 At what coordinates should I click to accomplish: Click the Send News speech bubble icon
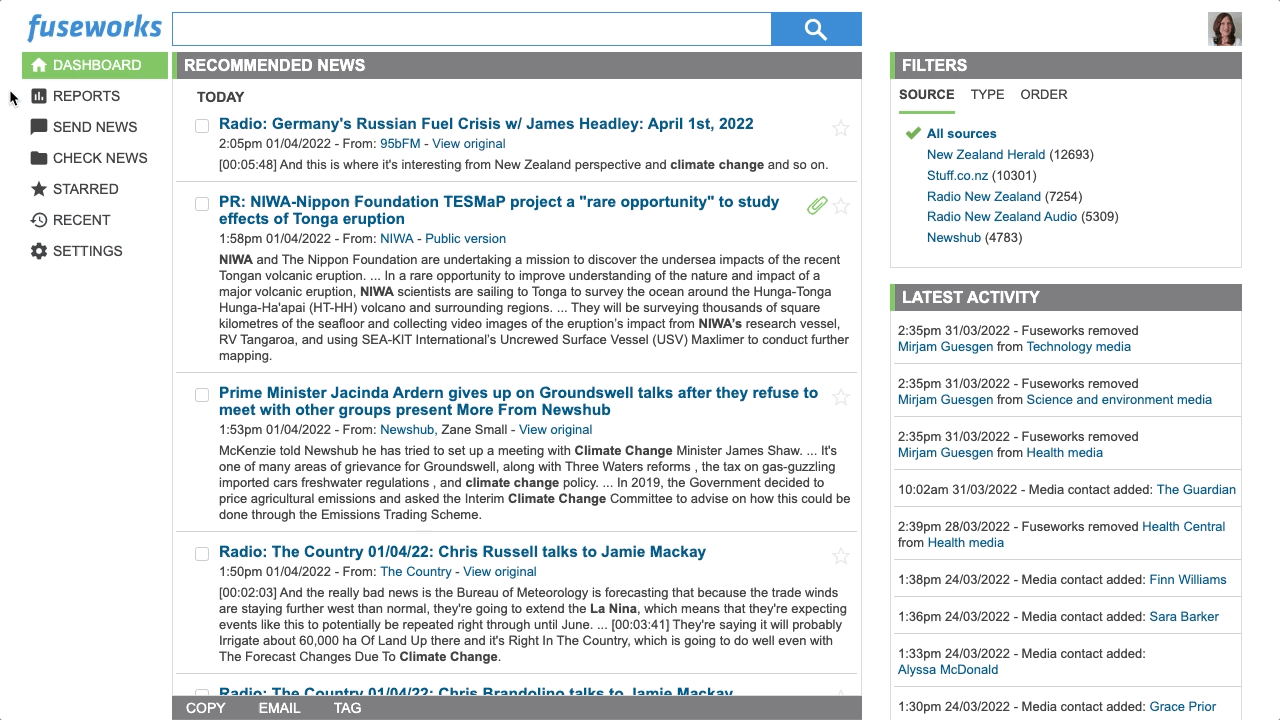pos(39,127)
